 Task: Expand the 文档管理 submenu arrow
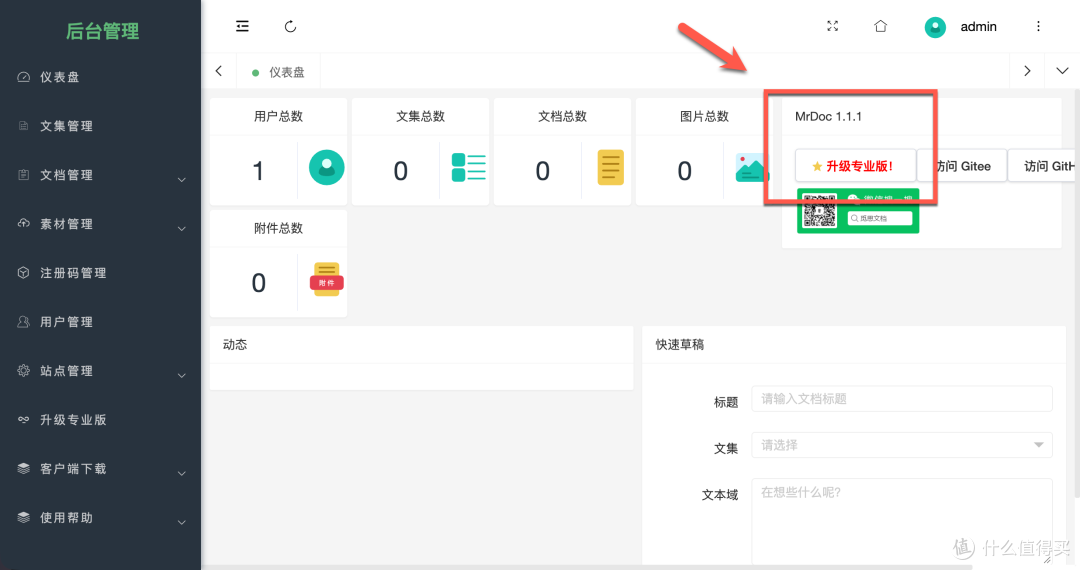pyautogui.click(x=182, y=180)
